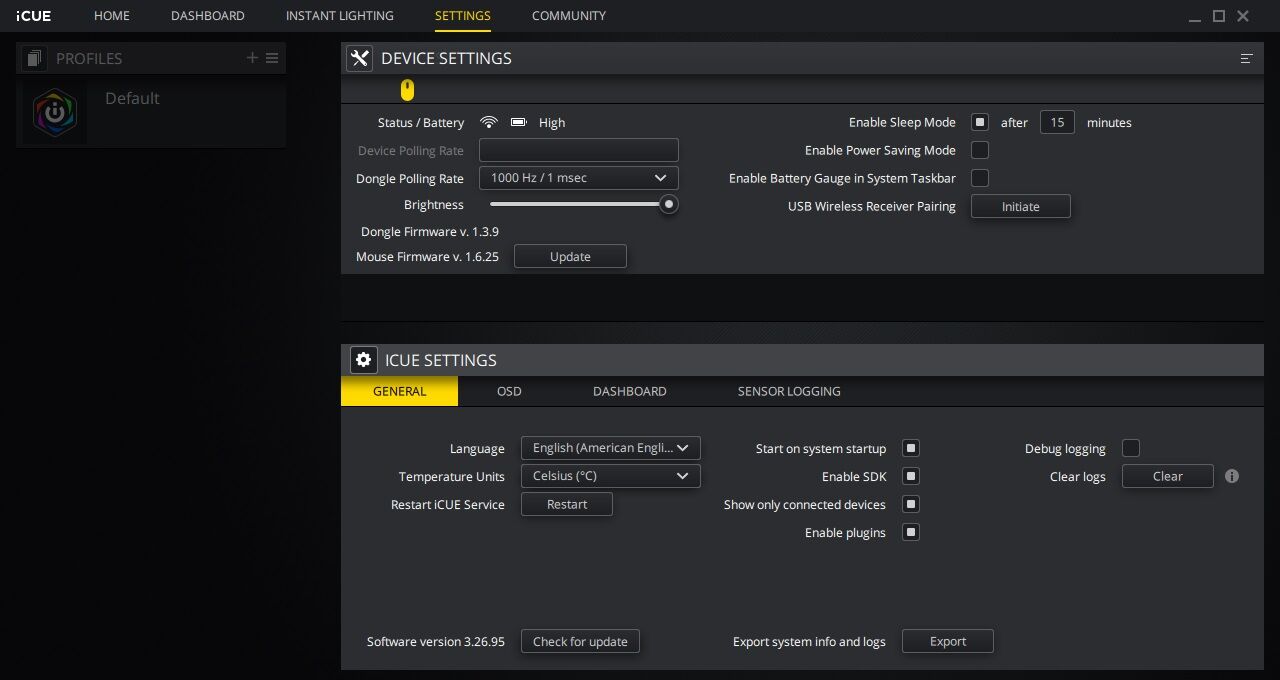Click Export system info button

(948, 641)
